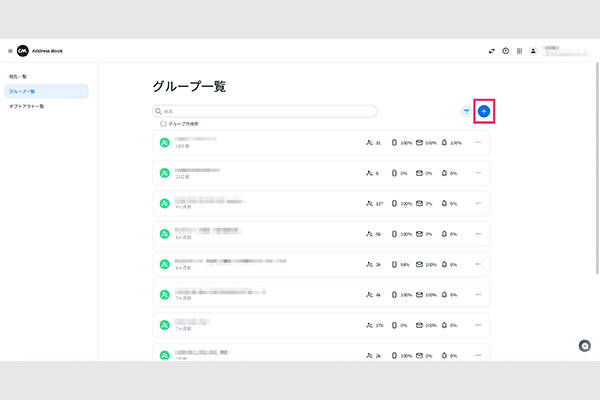Image resolution: width=600 pixels, height=400 pixels.
Task: Open the three-dot menu of second group
Action: coord(478,173)
